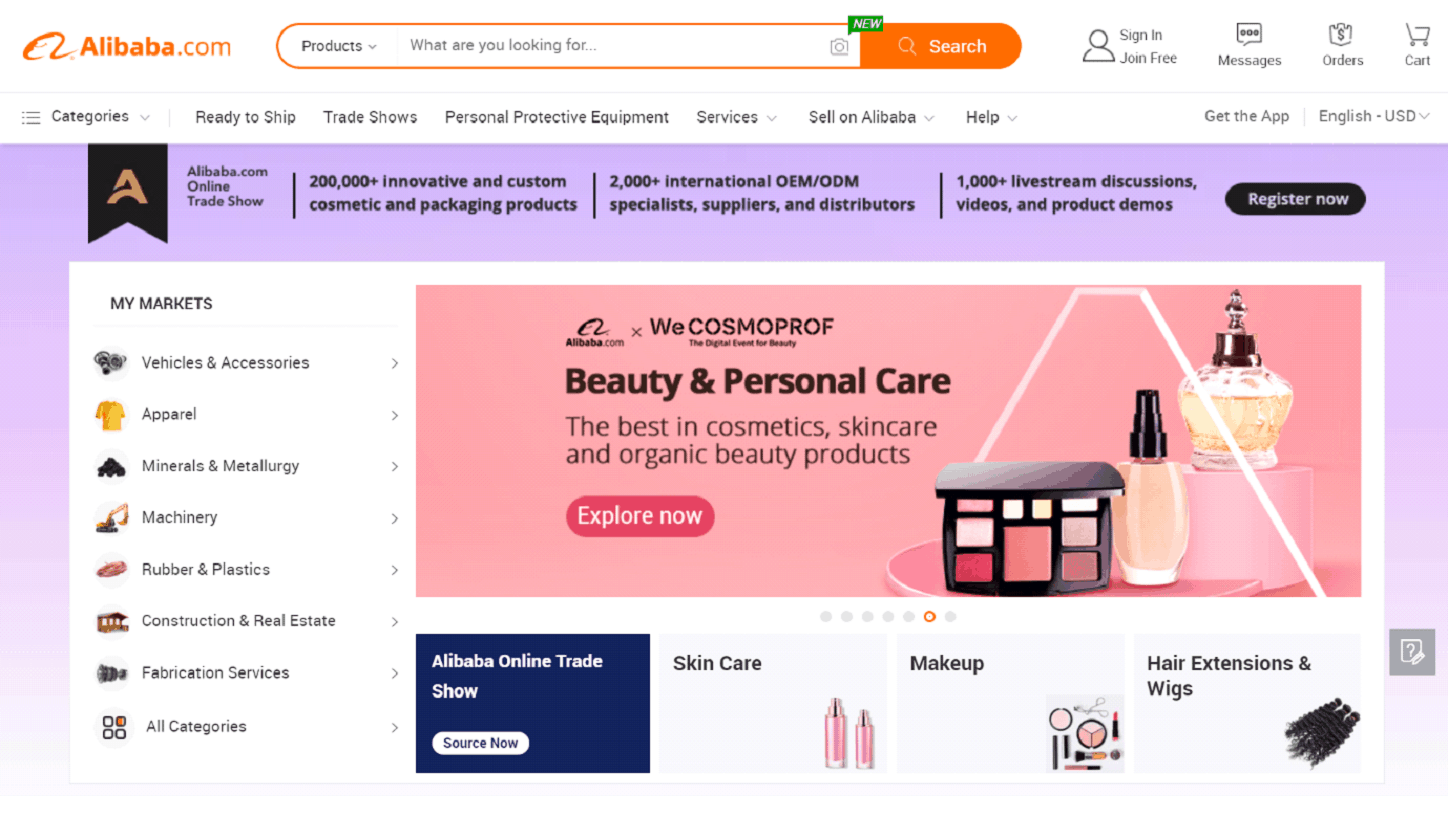Open Personal Protective Equipment menu item

(557, 117)
